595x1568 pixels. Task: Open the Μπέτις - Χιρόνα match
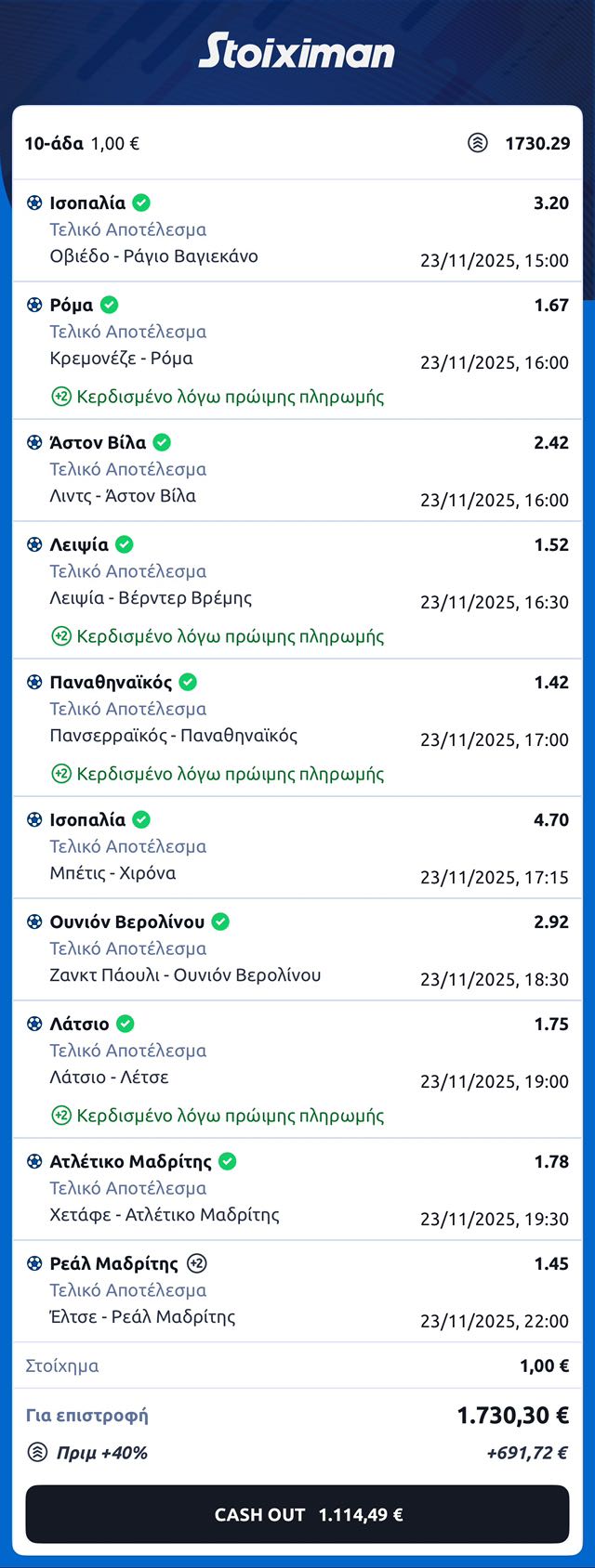pyautogui.click(x=112, y=873)
